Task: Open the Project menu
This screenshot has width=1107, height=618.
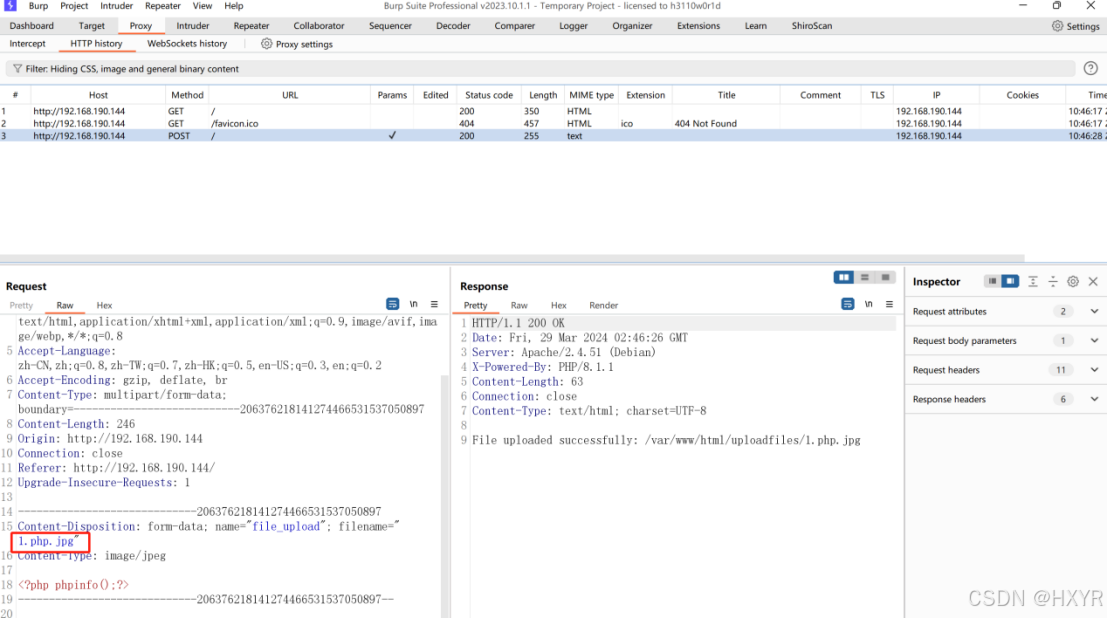Action: click(74, 6)
